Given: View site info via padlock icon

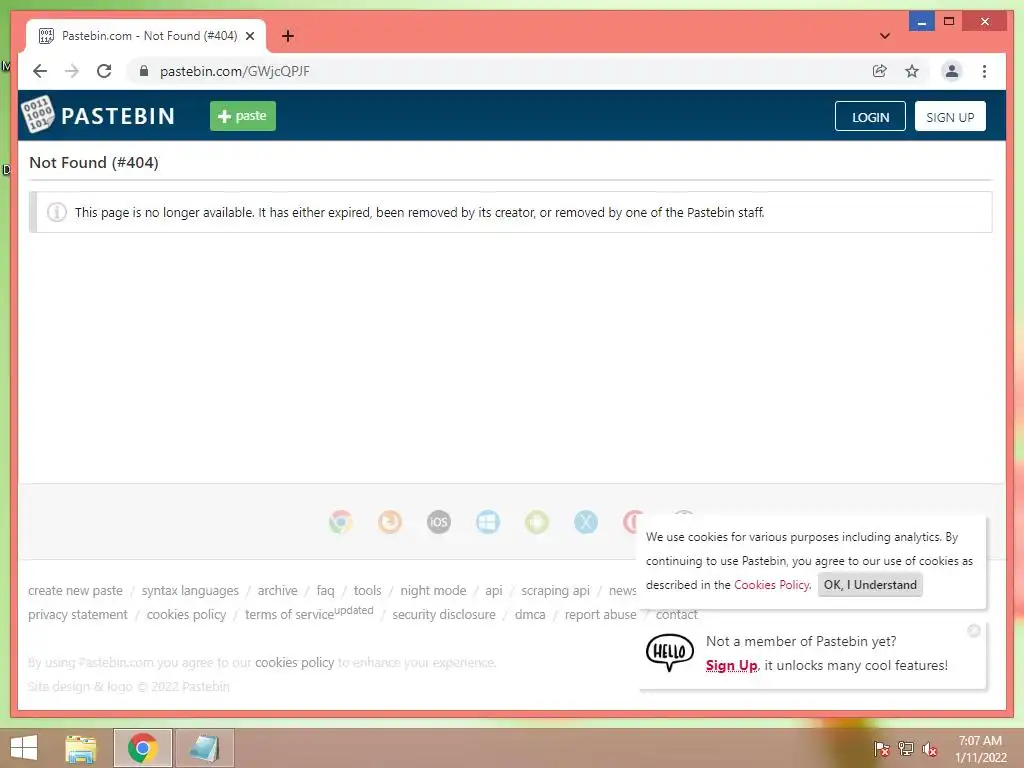Looking at the screenshot, I should (144, 71).
